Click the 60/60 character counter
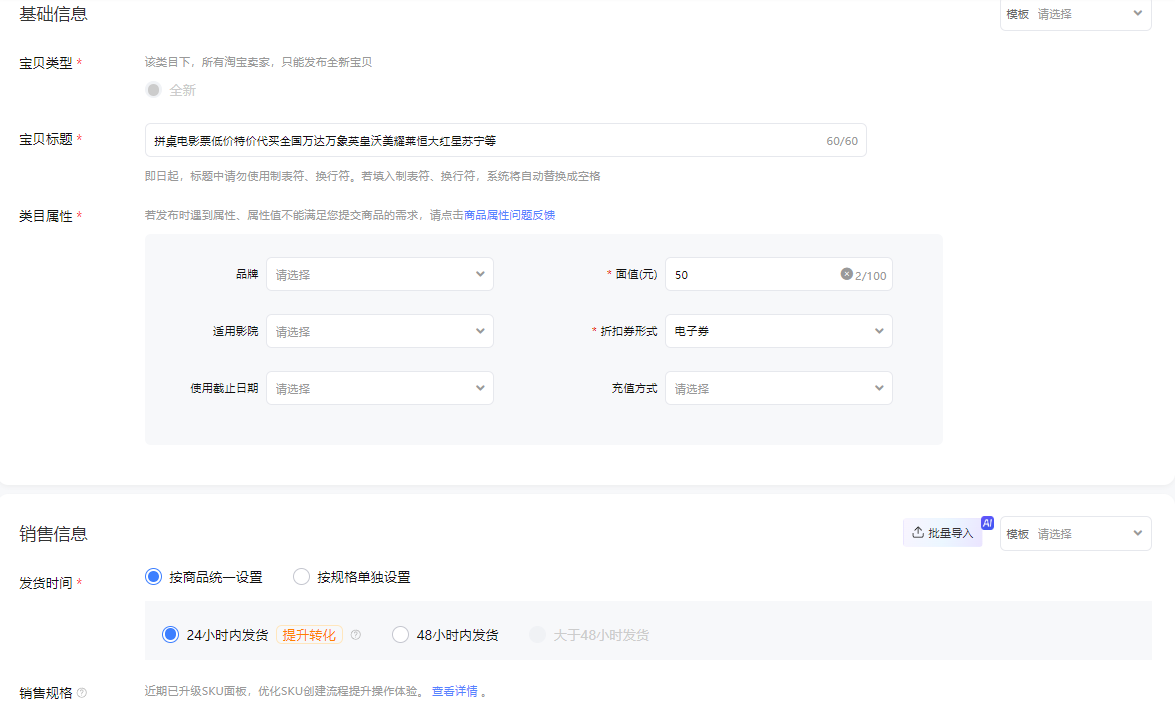The height and width of the screenshot is (711, 1175). (842, 141)
